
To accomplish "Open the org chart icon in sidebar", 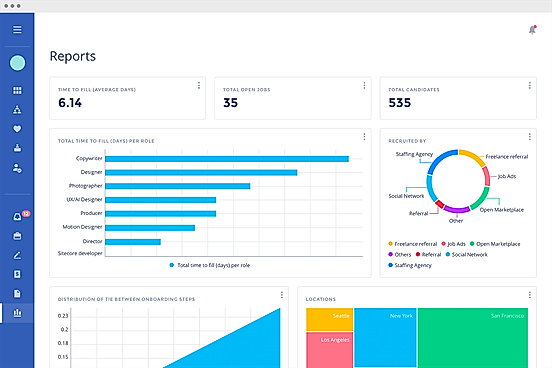I will pos(17,110).
